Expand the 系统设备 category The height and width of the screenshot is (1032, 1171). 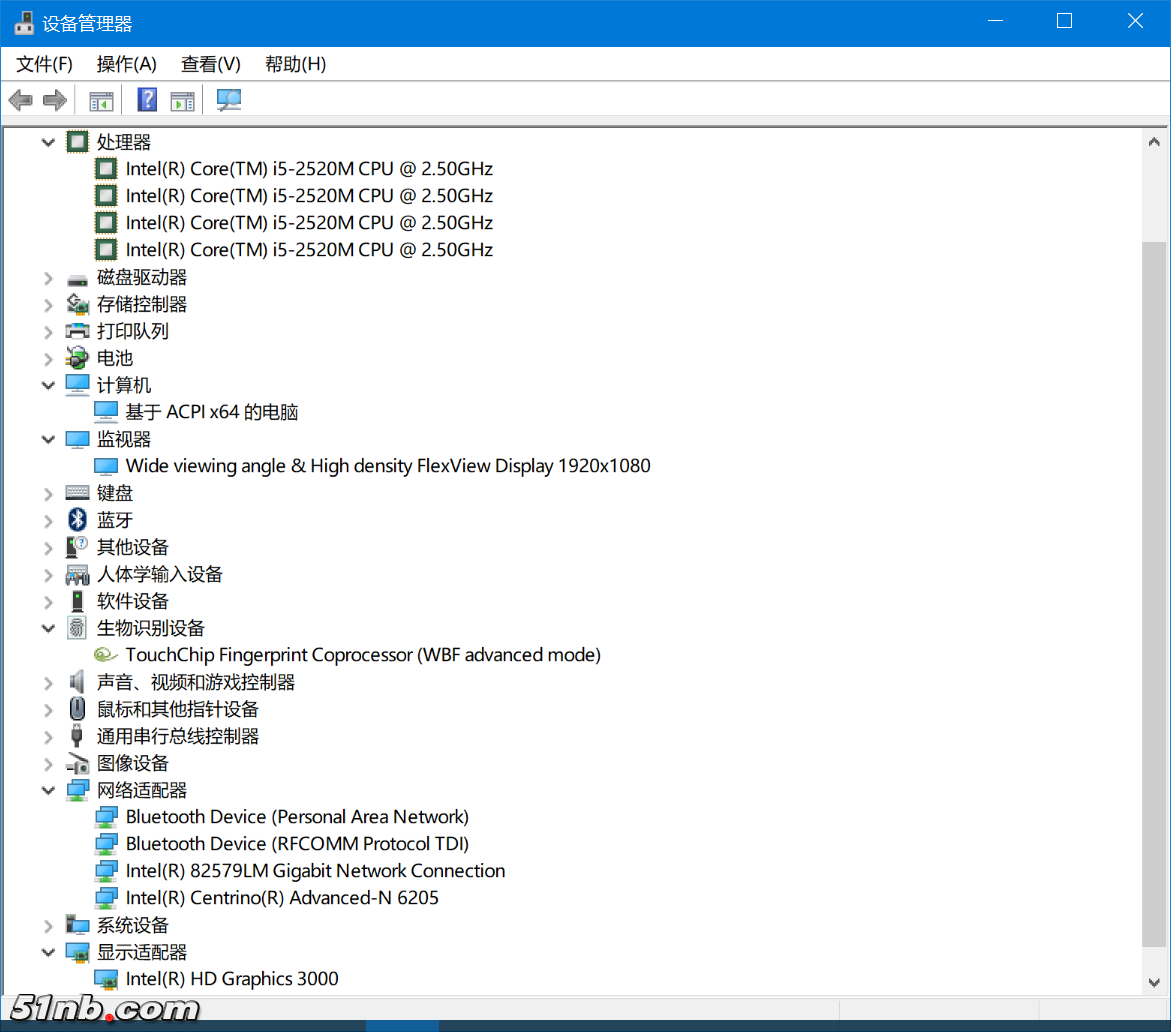(x=48, y=925)
